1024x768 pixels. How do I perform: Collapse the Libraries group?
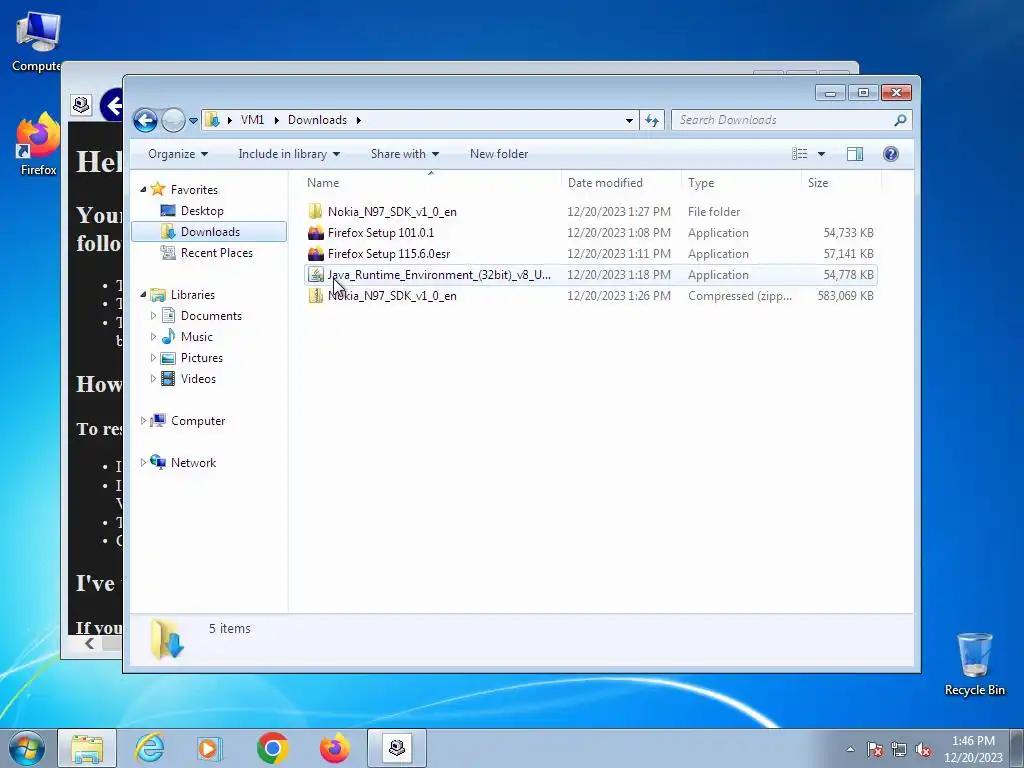click(143, 295)
